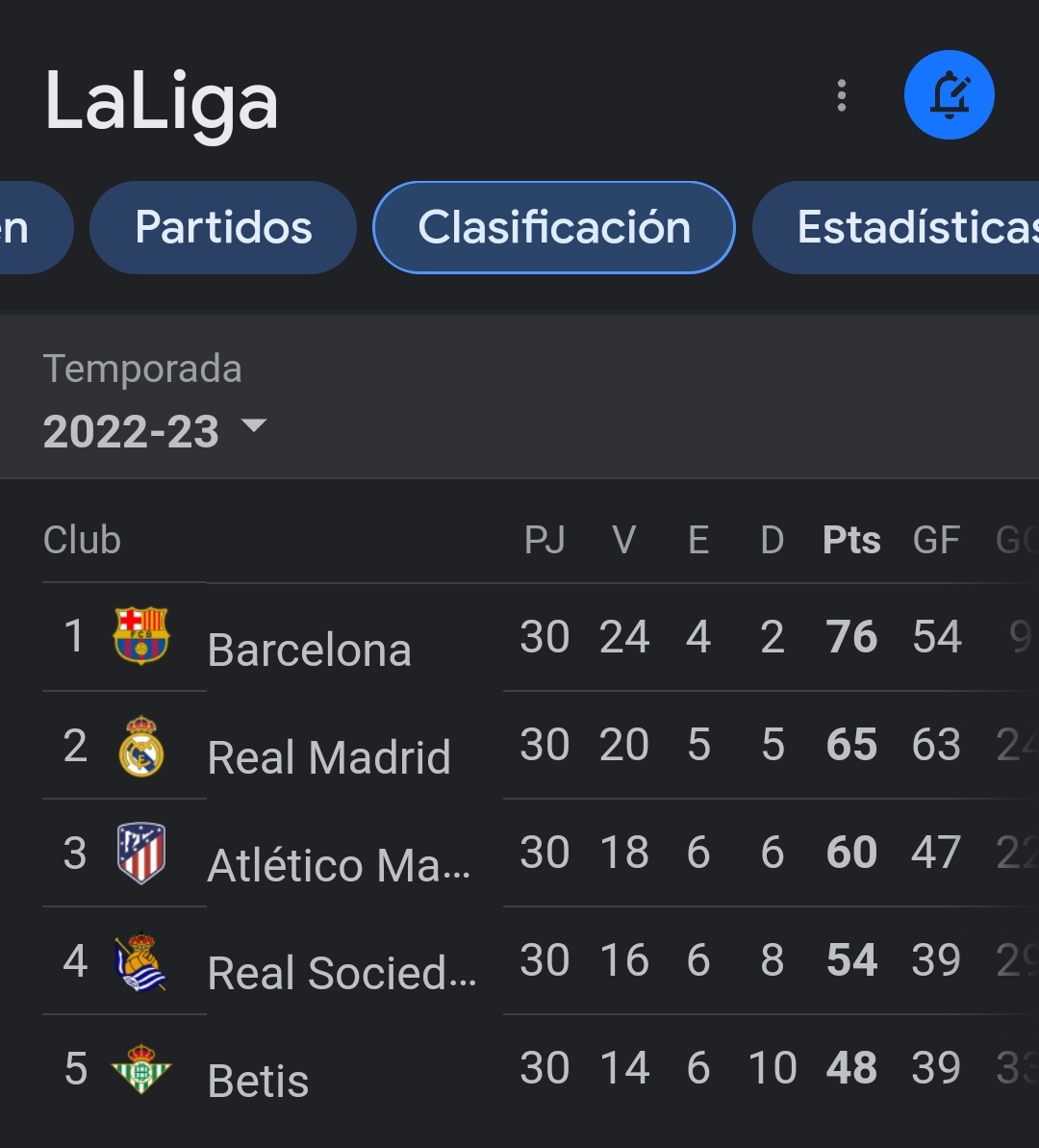This screenshot has height=1148, width=1039.
Task: Click the Atlético Madrid club crest
Action: click(x=141, y=853)
